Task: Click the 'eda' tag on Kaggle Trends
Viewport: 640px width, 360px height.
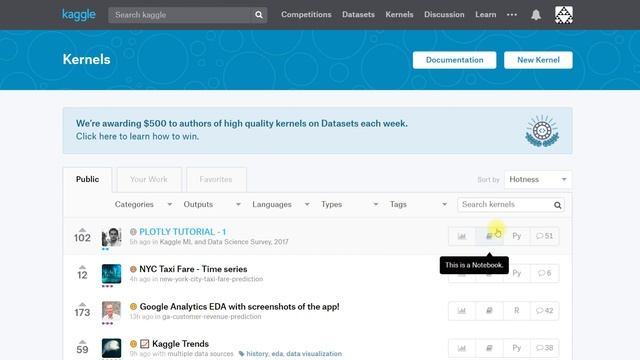Action: [277, 354]
